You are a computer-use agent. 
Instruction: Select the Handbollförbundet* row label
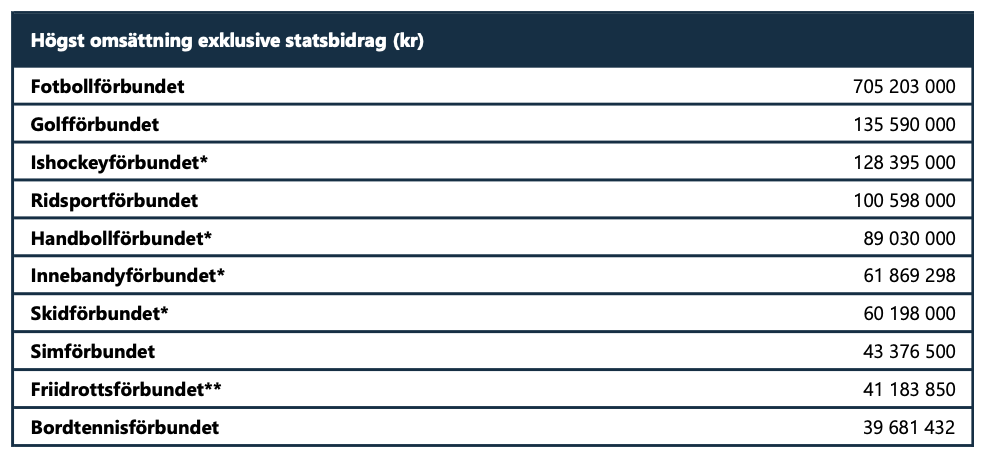point(122,239)
